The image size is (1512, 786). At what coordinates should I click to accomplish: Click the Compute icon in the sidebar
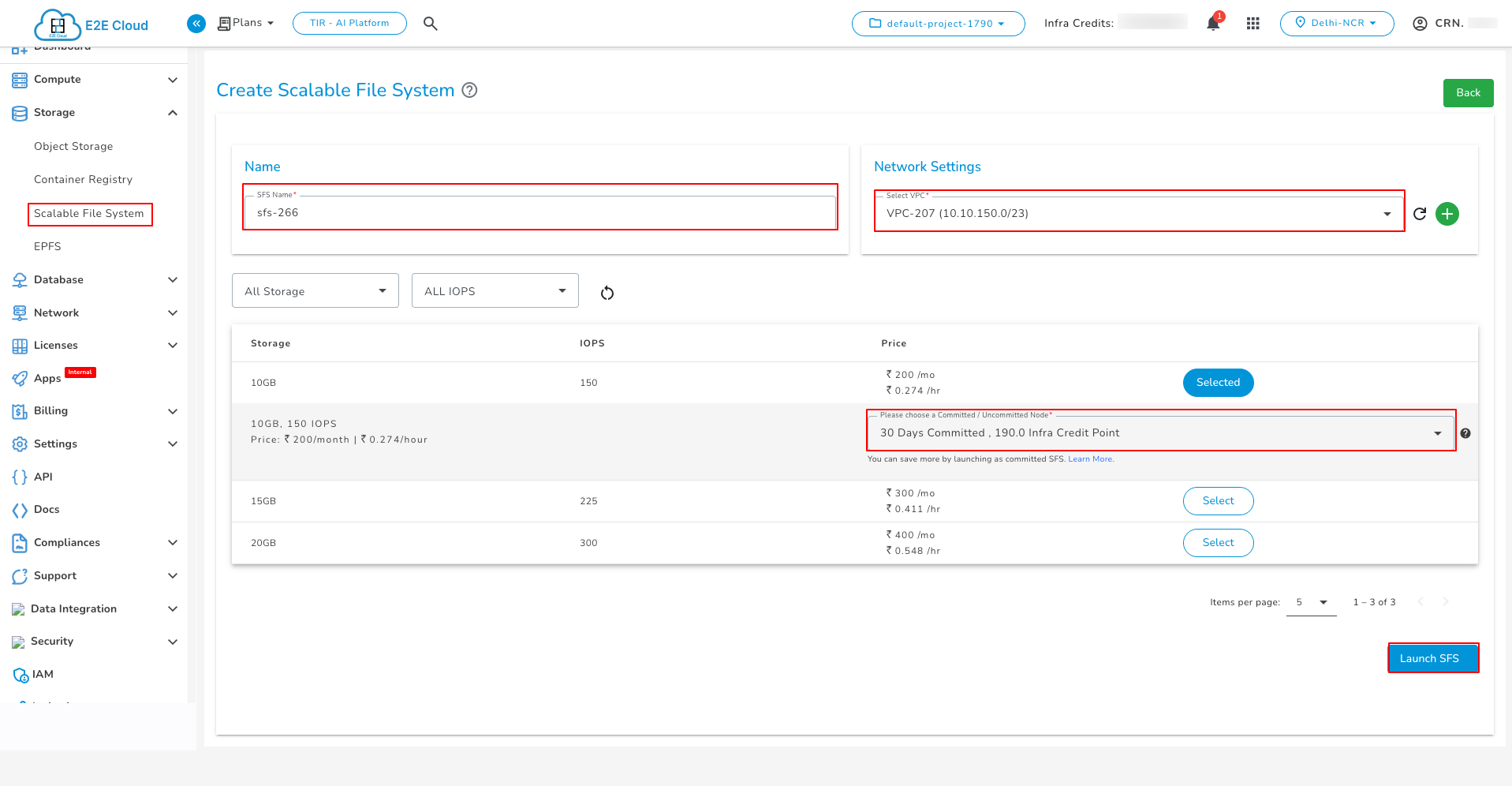20,79
